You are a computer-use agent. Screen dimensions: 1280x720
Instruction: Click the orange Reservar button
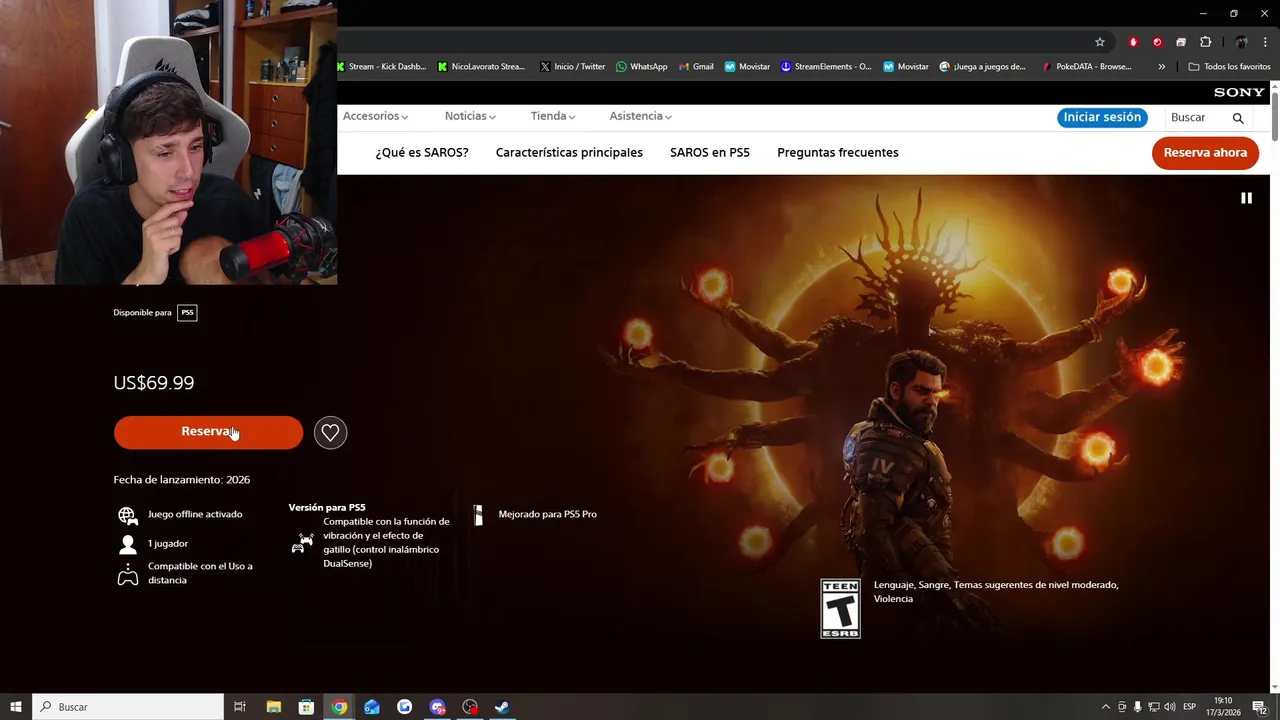(208, 432)
